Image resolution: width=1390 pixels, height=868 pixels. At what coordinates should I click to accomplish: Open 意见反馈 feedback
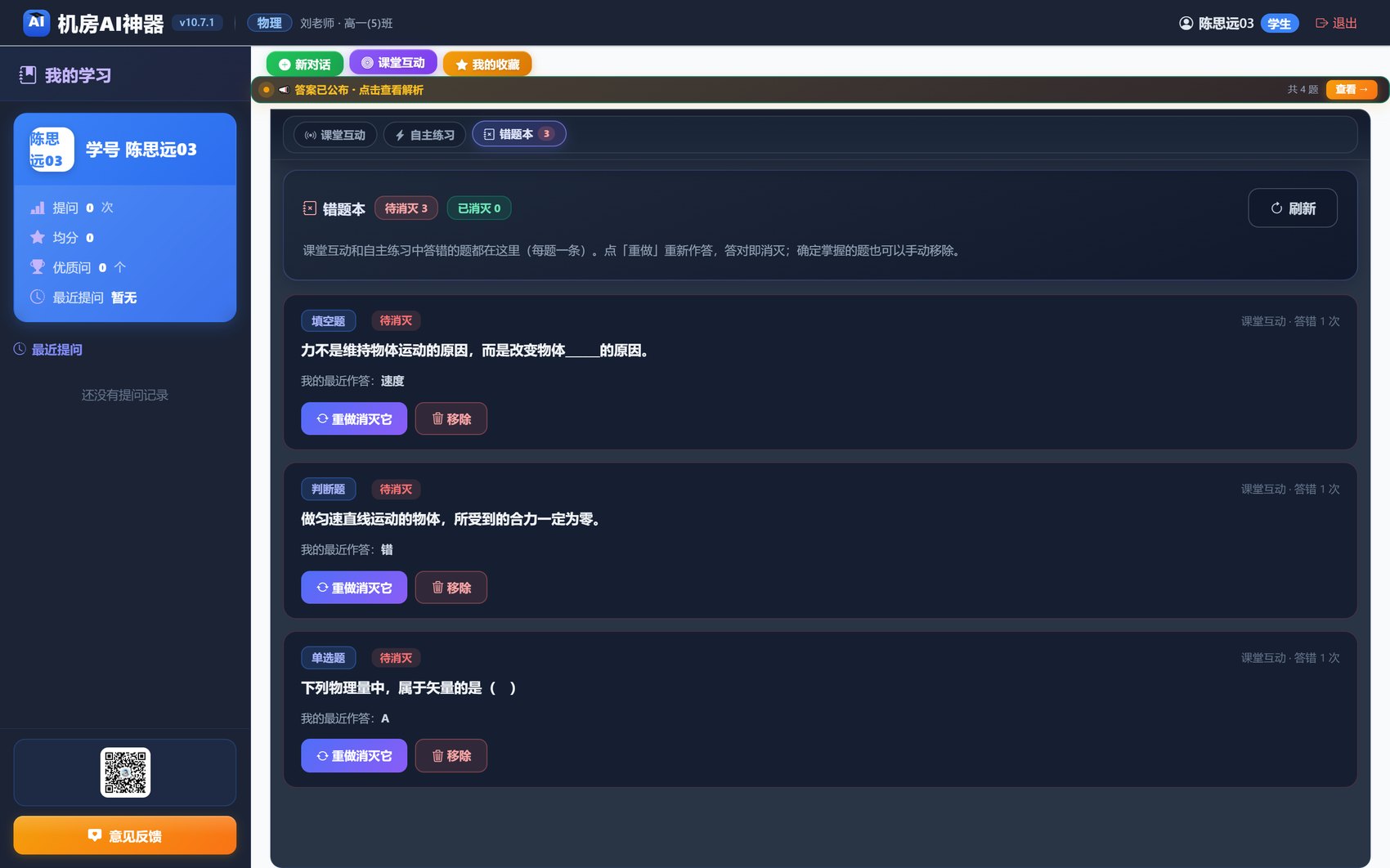click(x=125, y=835)
